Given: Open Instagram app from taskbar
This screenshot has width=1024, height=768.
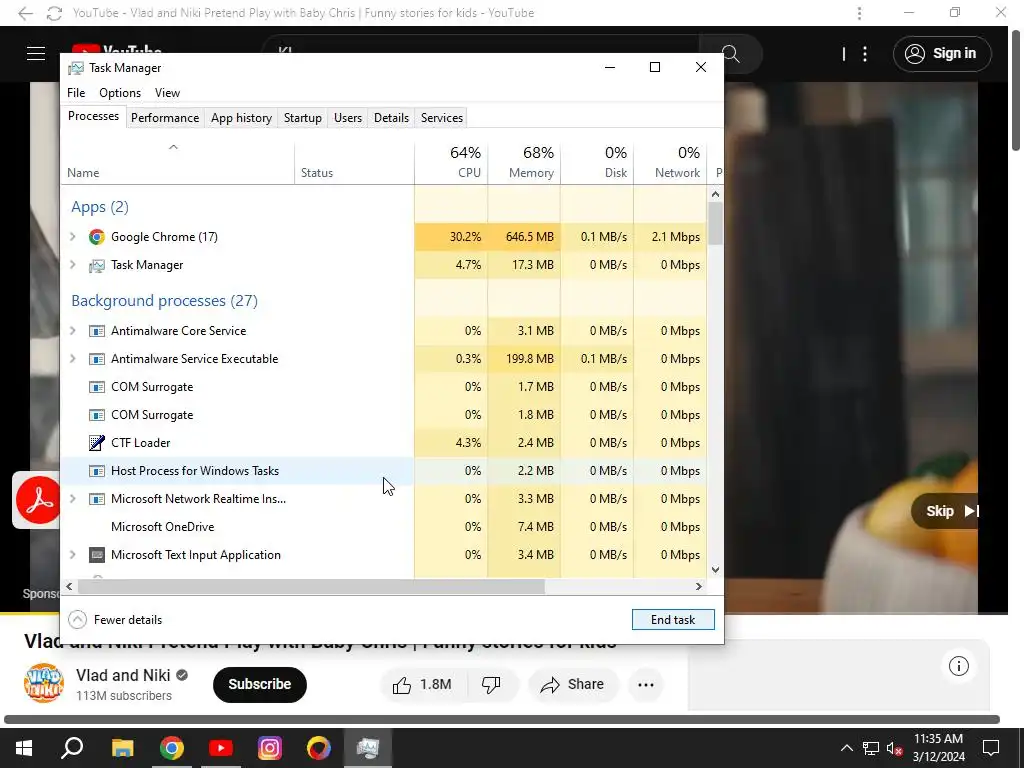Looking at the screenshot, I should [x=270, y=748].
